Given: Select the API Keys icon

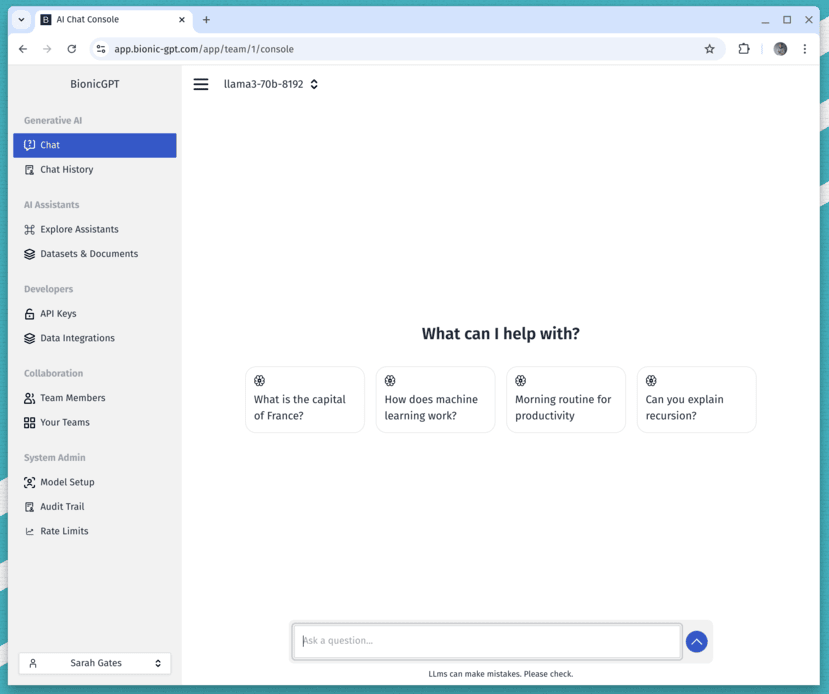Looking at the screenshot, I should (29, 313).
